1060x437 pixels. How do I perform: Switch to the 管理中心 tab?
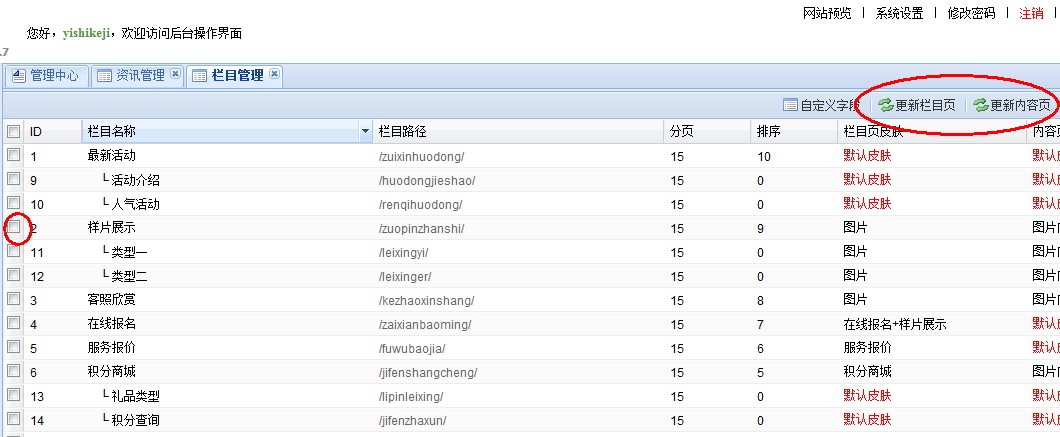point(45,75)
